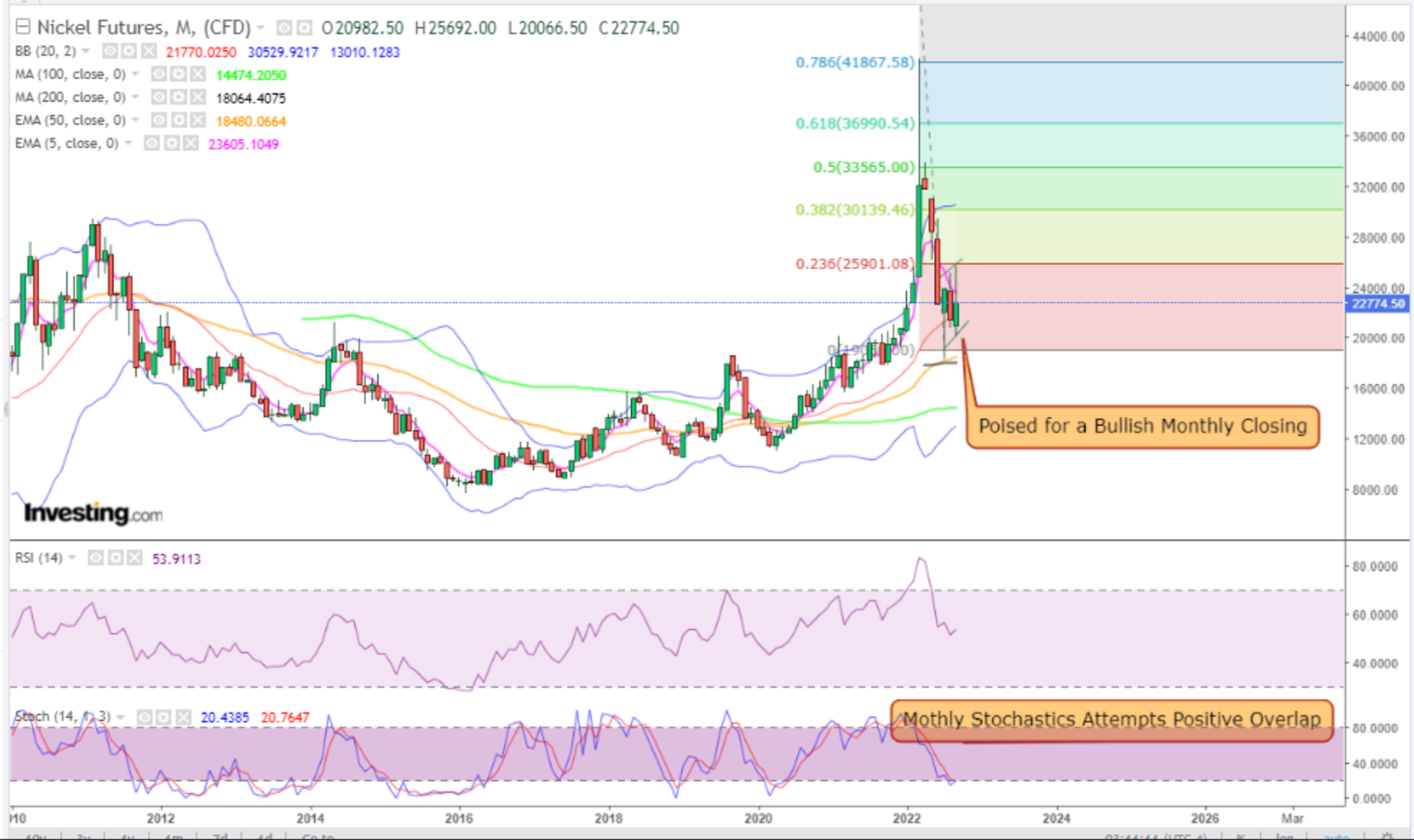1414x840 pixels.
Task: Click the 2024 label on the time axis
Action: pyautogui.click(x=1055, y=818)
